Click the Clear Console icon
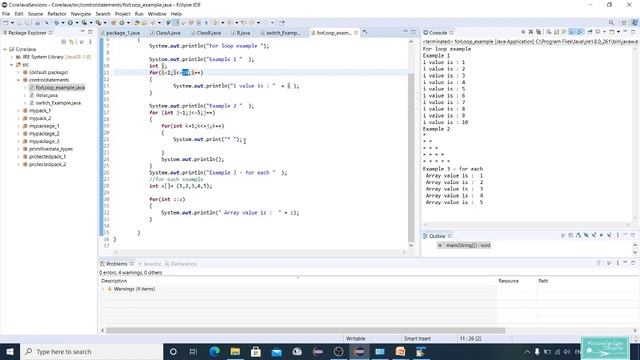The height and width of the screenshot is (360, 640). pos(549,32)
